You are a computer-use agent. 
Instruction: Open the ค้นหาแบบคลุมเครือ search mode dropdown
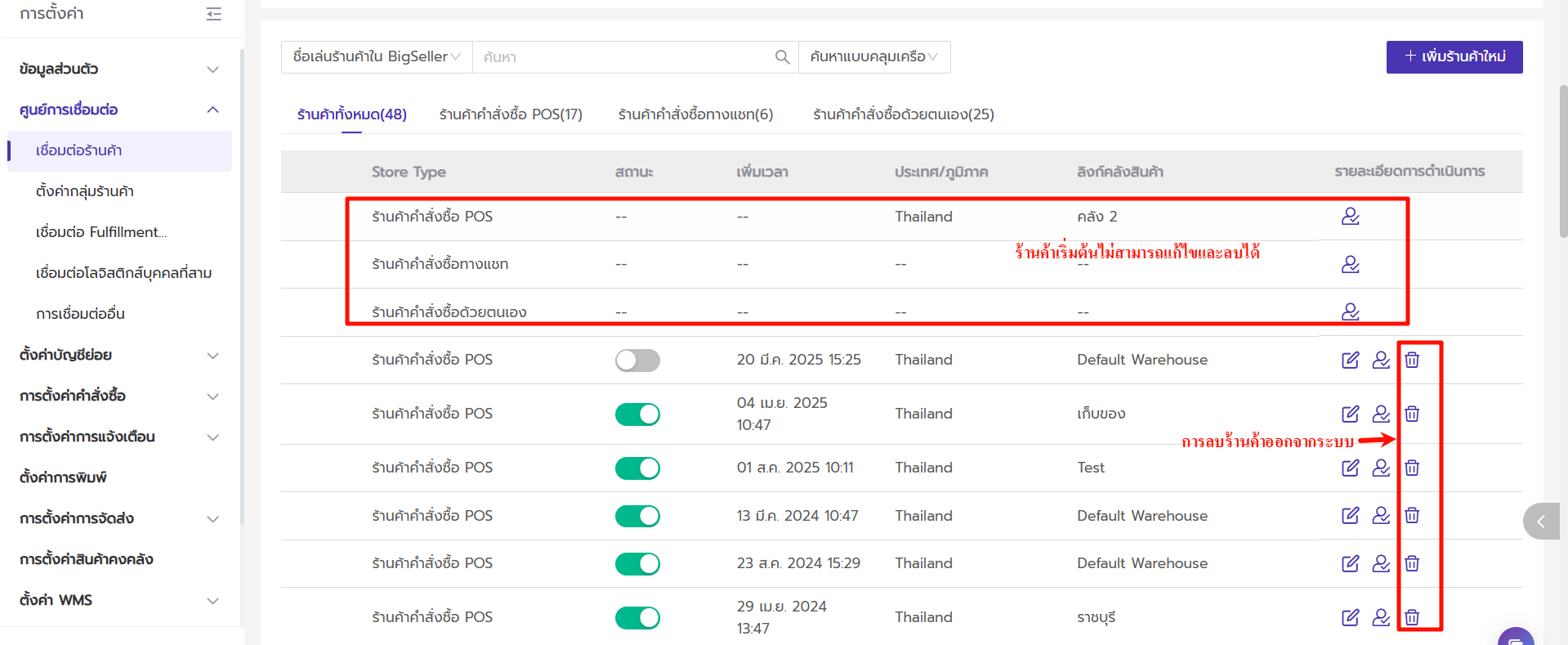[x=873, y=57]
